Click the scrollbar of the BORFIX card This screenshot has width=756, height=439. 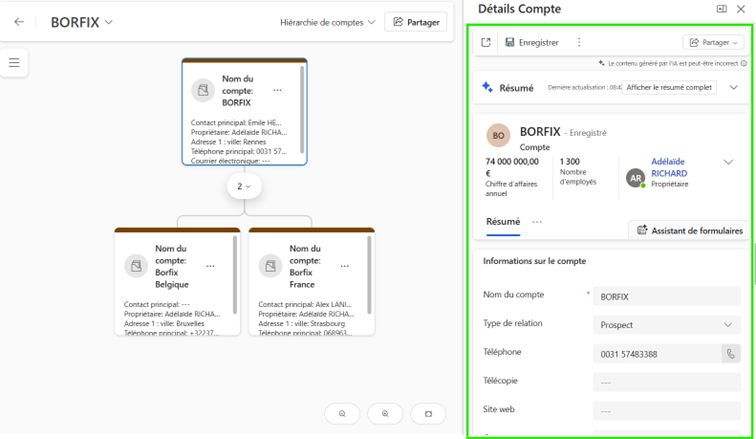point(302,110)
